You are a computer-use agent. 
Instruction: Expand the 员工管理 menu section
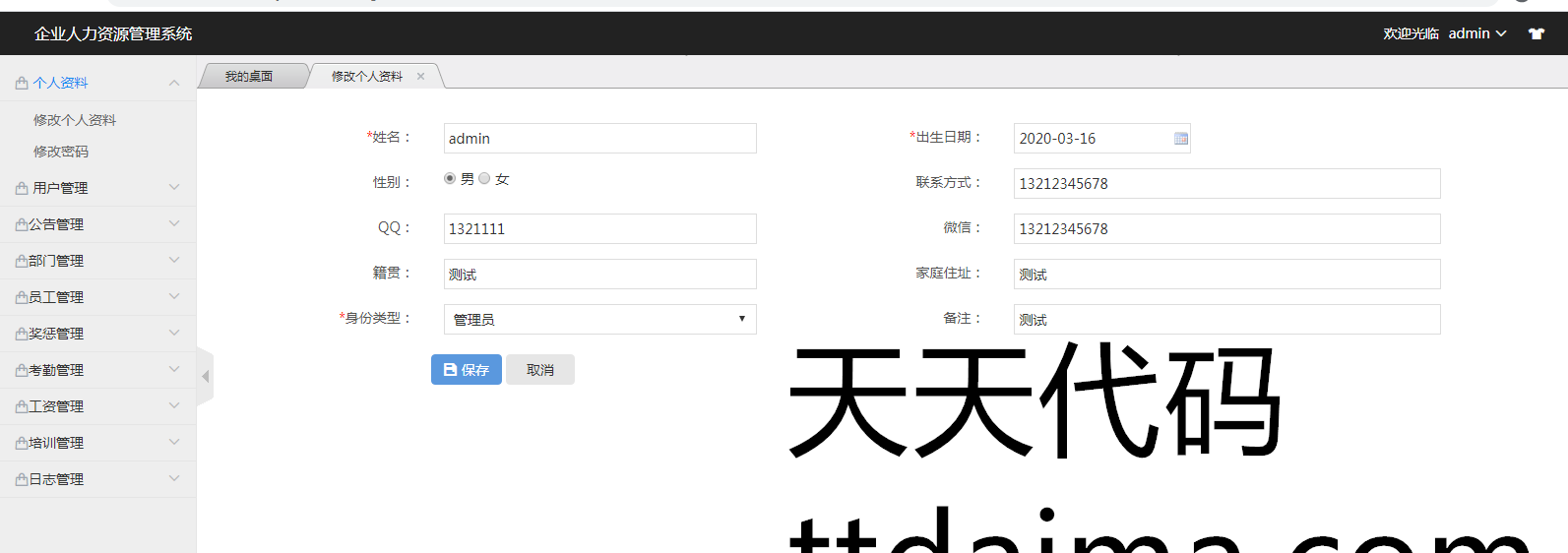98,297
